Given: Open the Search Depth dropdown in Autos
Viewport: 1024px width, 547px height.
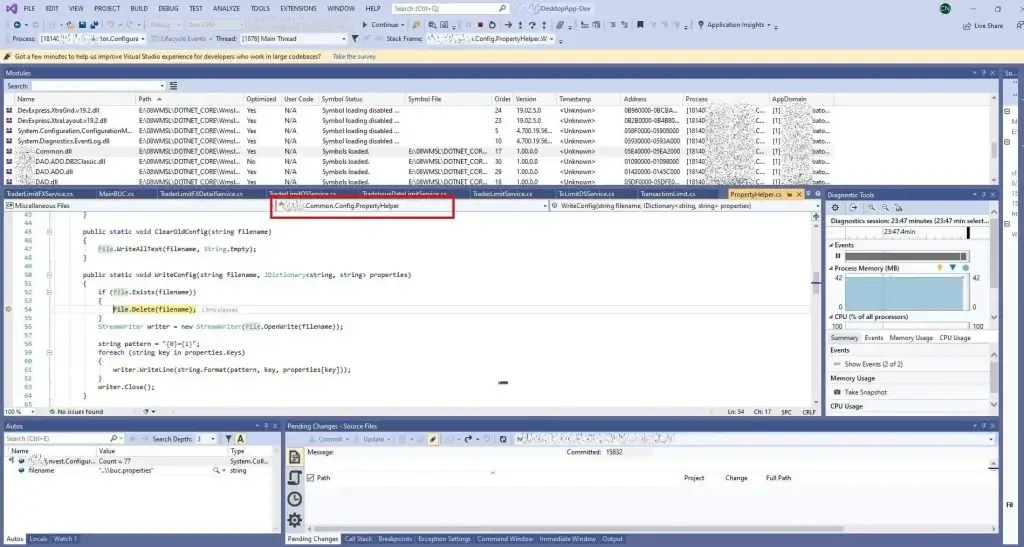Looking at the screenshot, I should (x=206, y=439).
